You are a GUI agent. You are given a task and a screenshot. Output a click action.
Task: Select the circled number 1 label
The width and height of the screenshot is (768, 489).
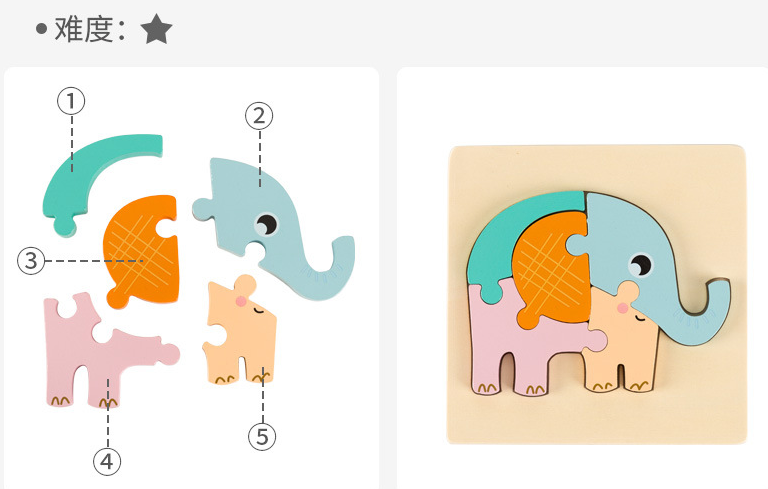71,101
